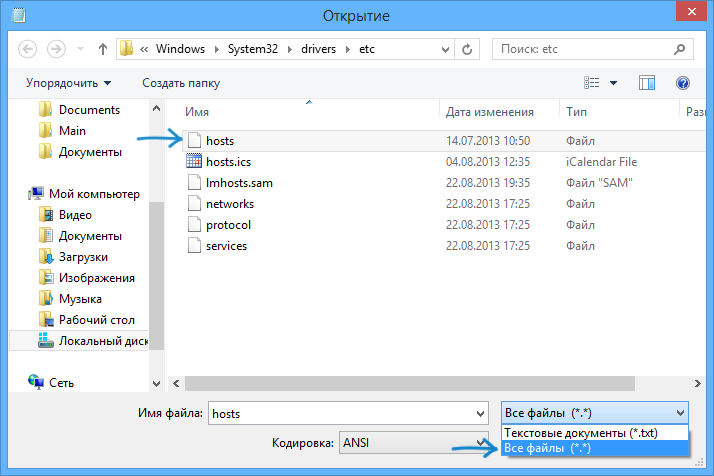Choose 'Все файлы (*.*)' list option
The image size is (714, 476).
coord(595,448)
